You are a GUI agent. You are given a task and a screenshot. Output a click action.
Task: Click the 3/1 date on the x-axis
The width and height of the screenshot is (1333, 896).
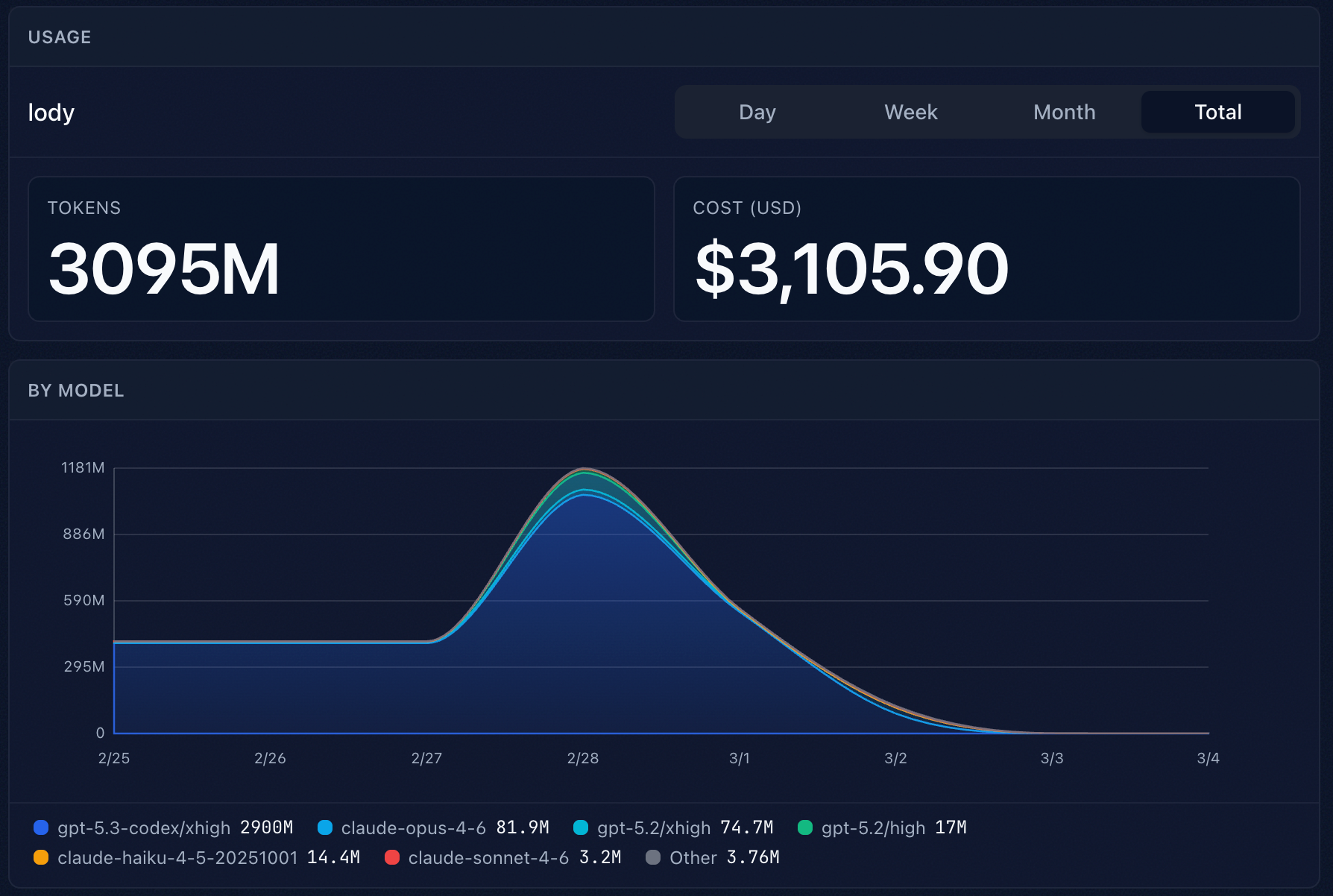tap(739, 758)
